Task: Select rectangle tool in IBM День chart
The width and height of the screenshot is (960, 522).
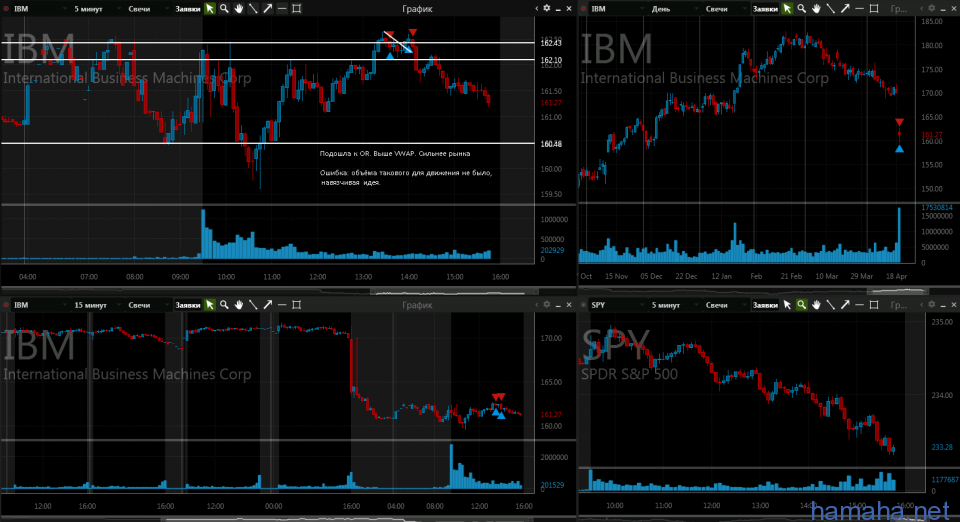Action: pos(874,9)
